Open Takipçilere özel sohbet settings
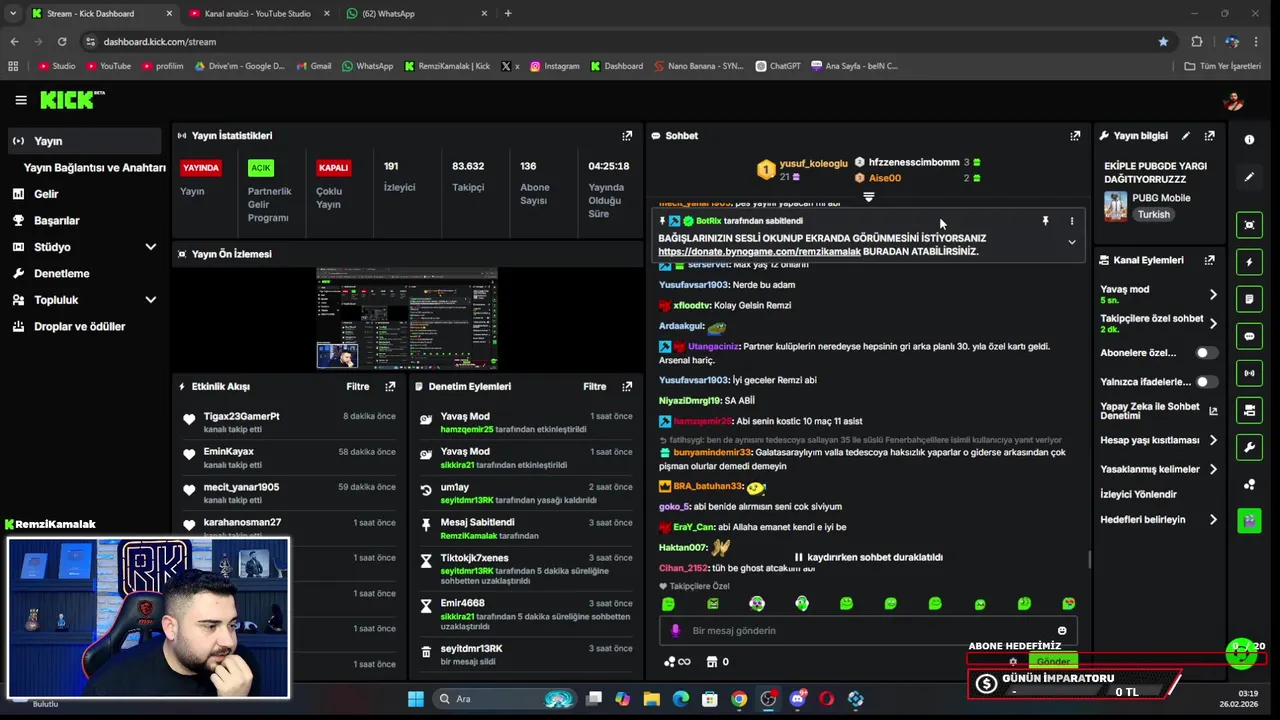This screenshot has height=720, width=1280. tap(1159, 323)
